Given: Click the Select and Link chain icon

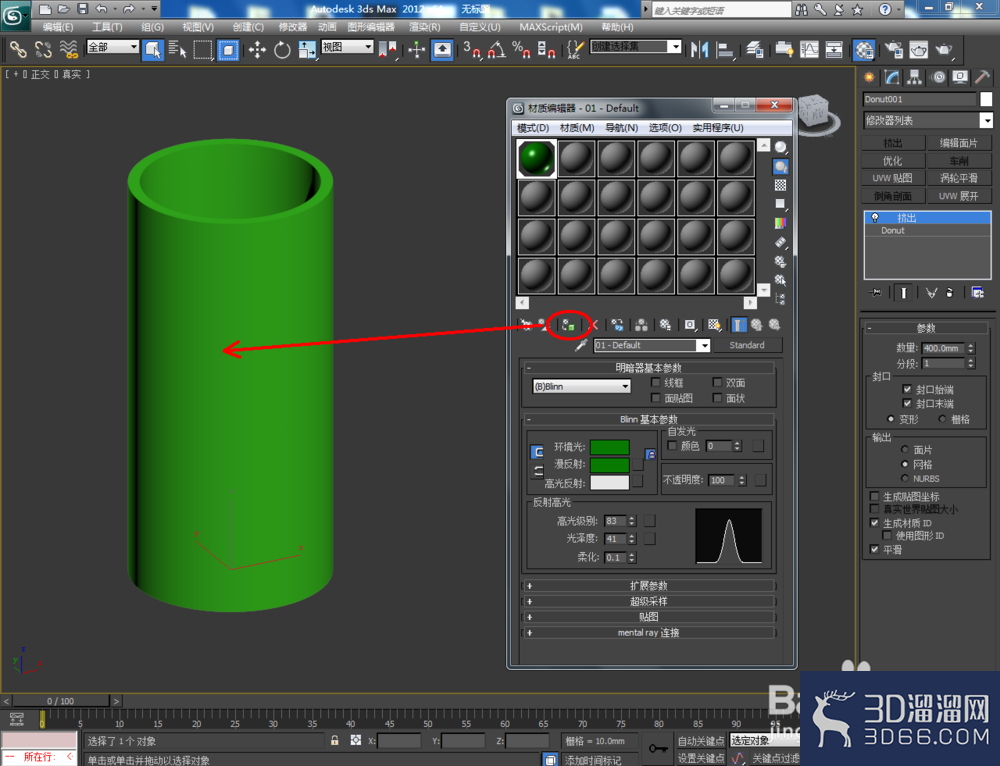Looking at the screenshot, I should [18, 50].
